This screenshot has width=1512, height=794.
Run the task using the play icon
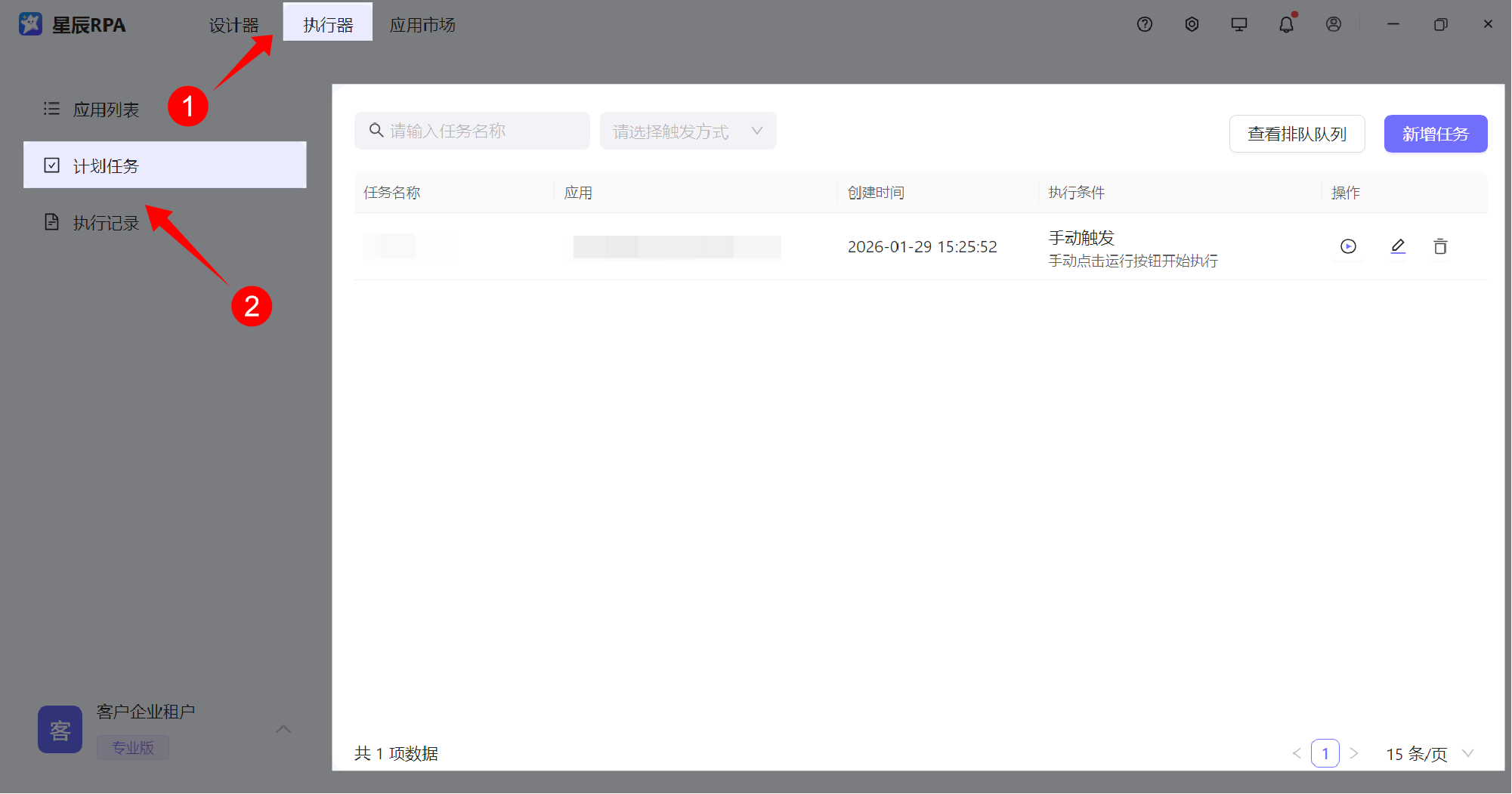pos(1348,246)
